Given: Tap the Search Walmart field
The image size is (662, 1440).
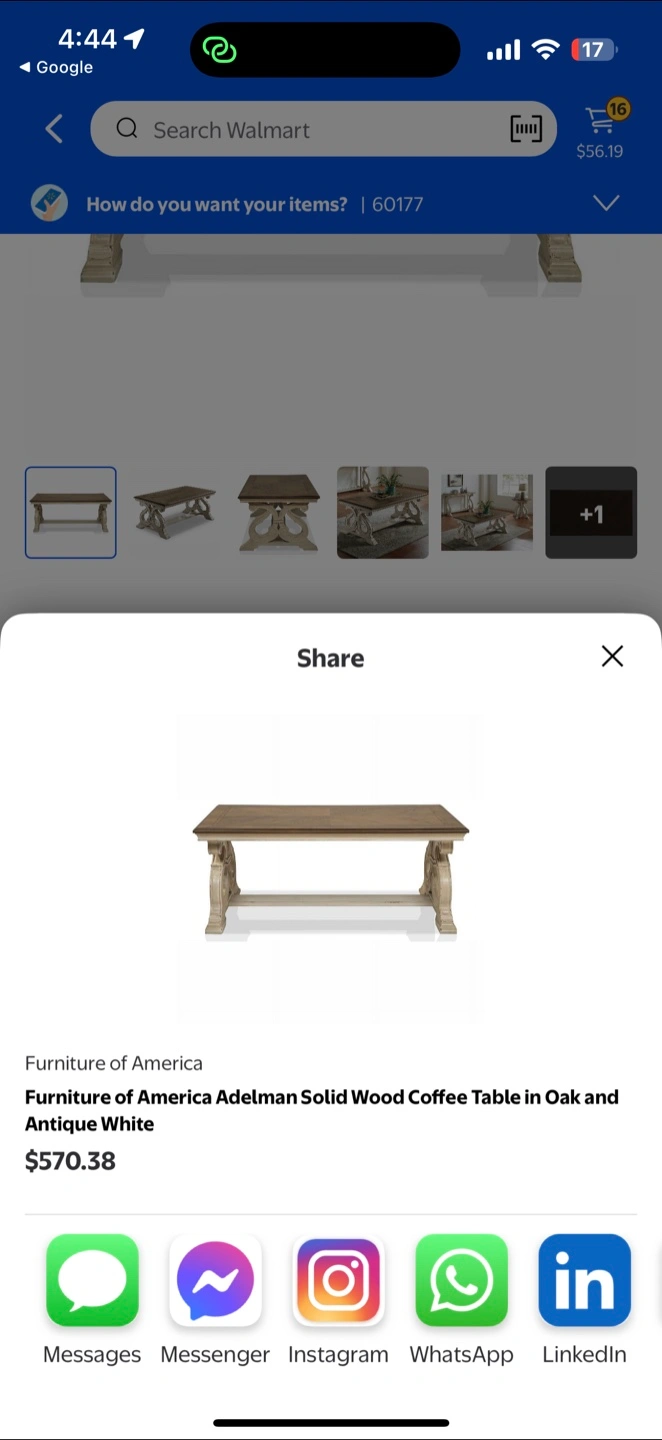Looking at the screenshot, I should (323, 129).
